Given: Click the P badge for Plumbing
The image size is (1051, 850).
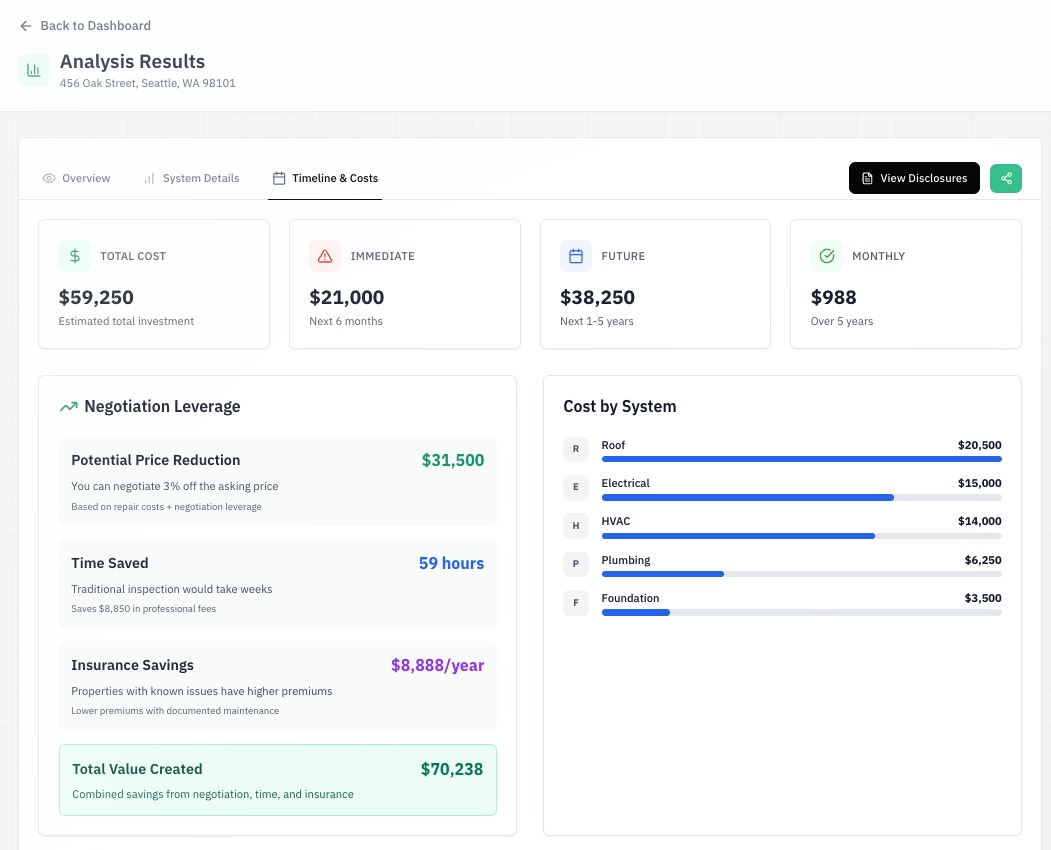Looking at the screenshot, I should point(575,564).
